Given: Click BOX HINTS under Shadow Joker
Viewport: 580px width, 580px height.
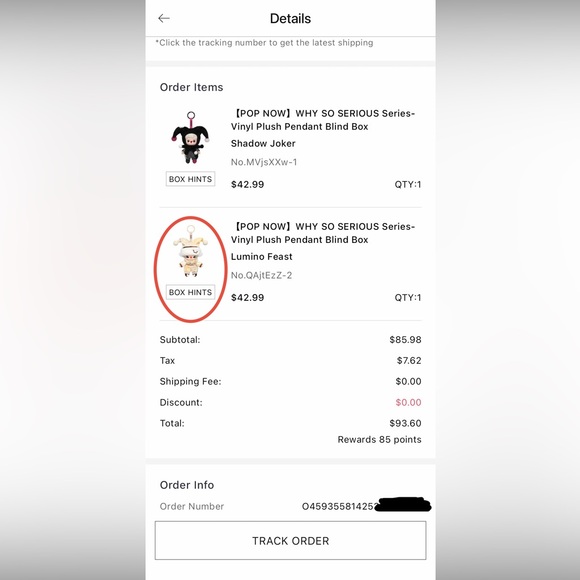Looking at the screenshot, I should [x=190, y=179].
